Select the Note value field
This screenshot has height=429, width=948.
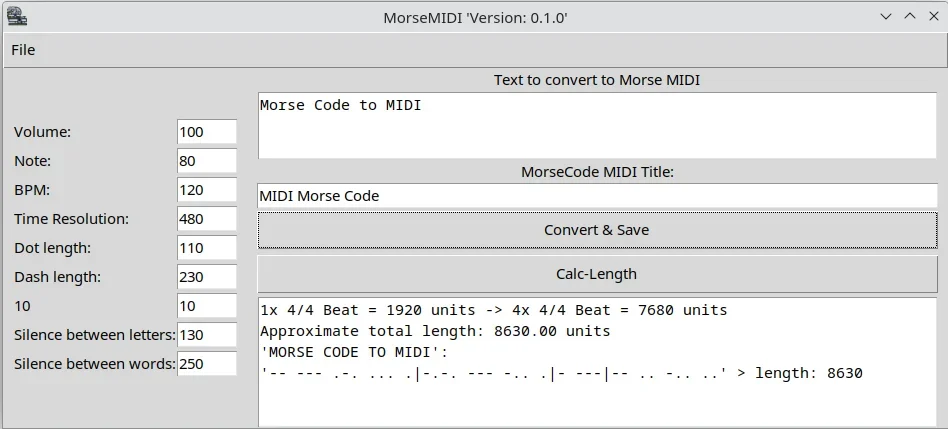pos(206,161)
